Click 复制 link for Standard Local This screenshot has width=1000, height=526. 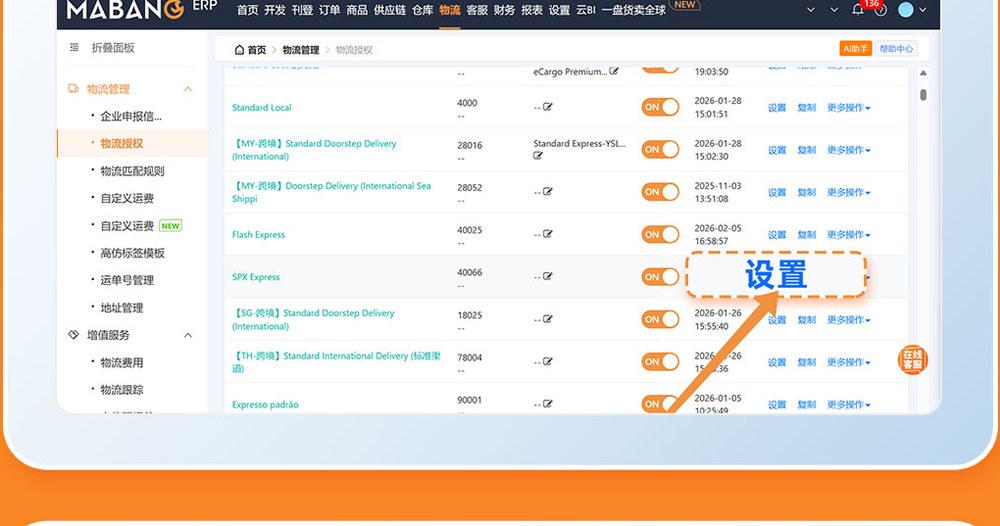coord(807,108)
